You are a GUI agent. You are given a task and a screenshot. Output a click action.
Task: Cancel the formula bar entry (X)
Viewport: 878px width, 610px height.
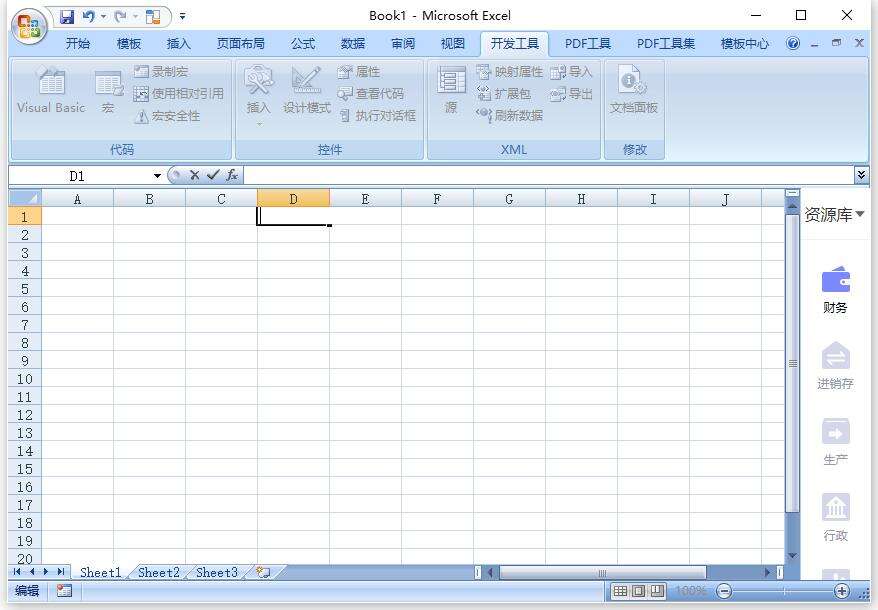click(194, 175)
